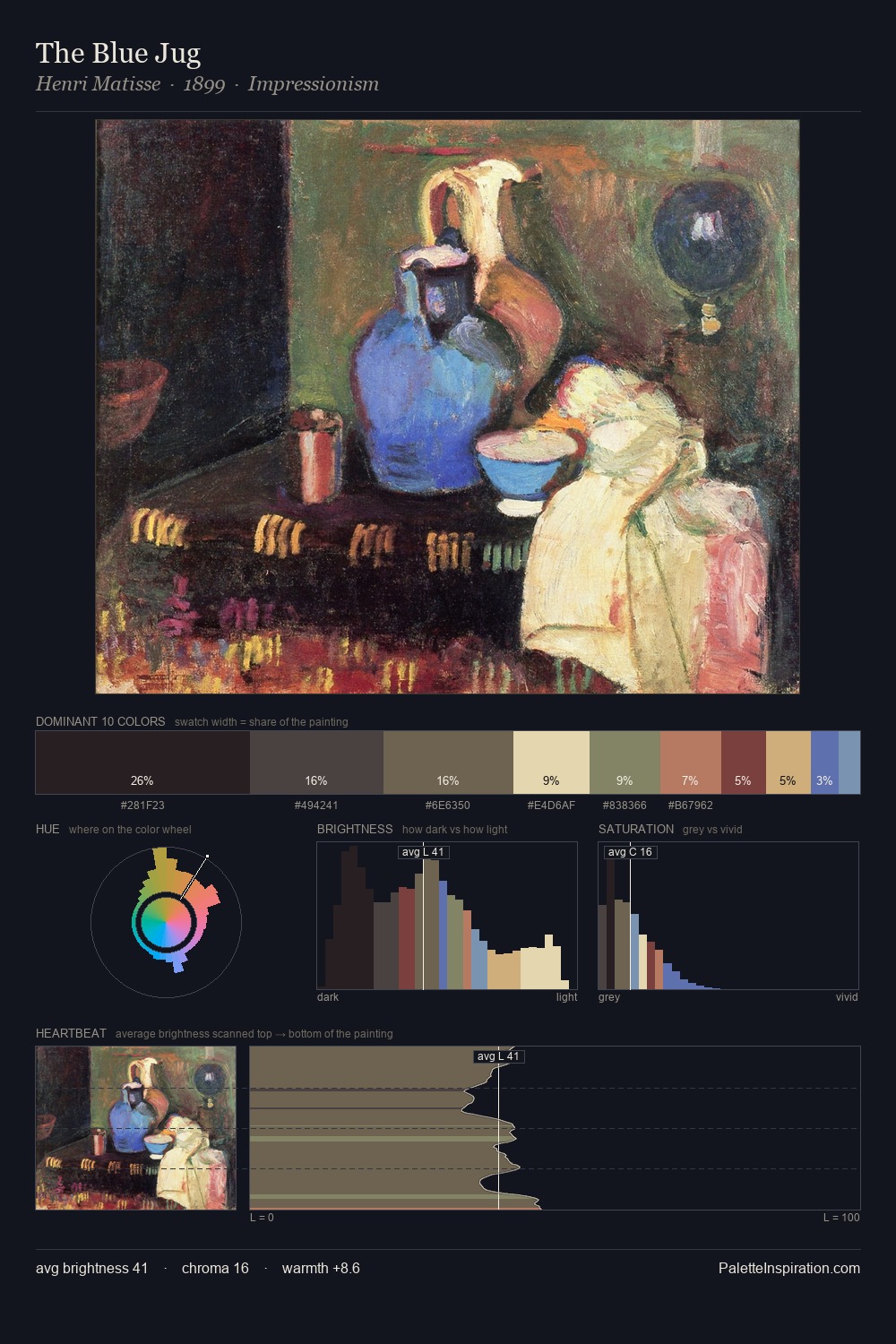Select the blue 3% swatch
Viewport: 896px width, 1344px height.
point(824,762)
